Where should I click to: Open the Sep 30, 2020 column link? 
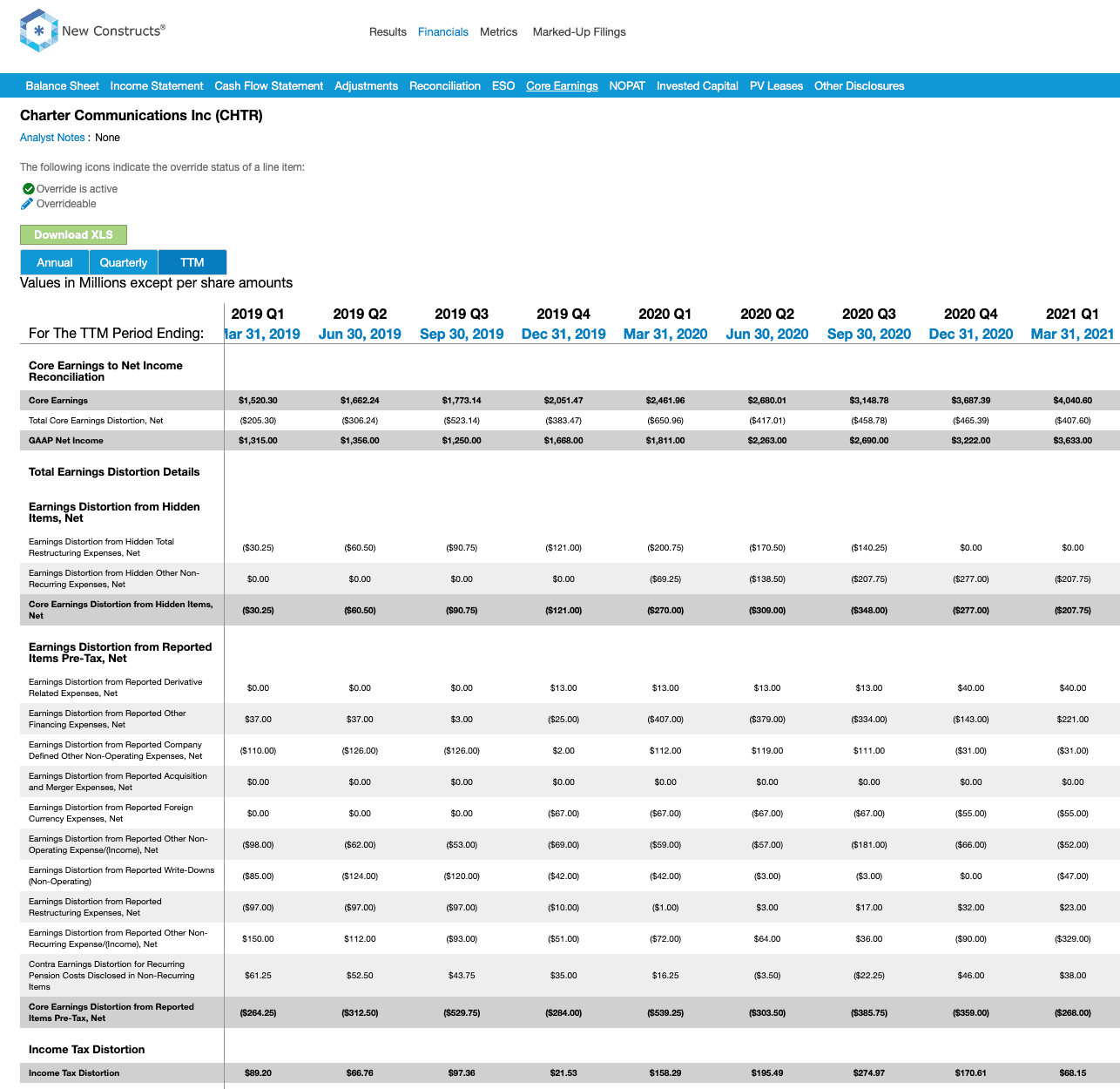click(x=869, y=334)
